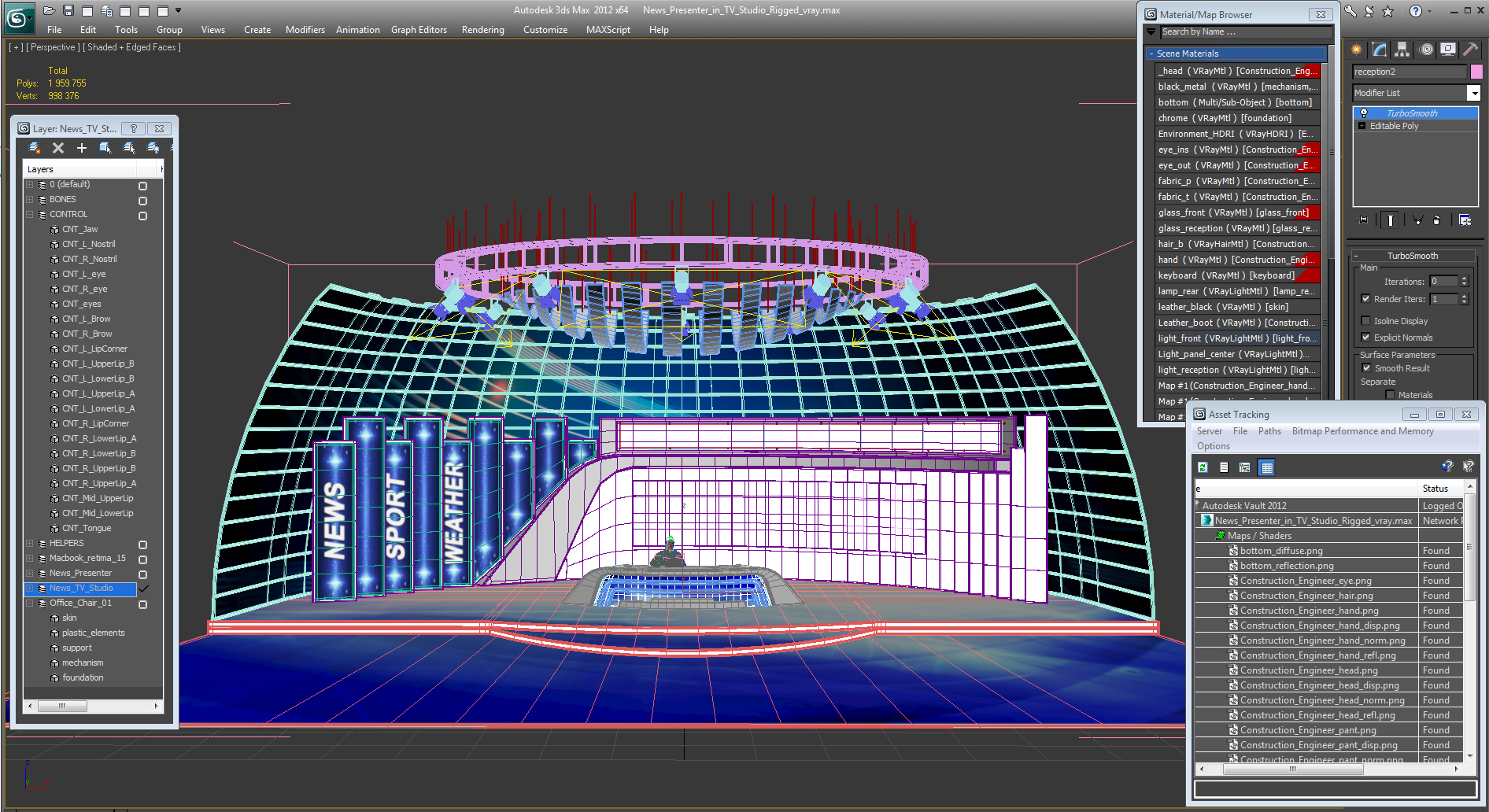Open Paths menu in Asset Tracking
Viewport: 1489px width, 812px height.
[x=1269, y=431]
